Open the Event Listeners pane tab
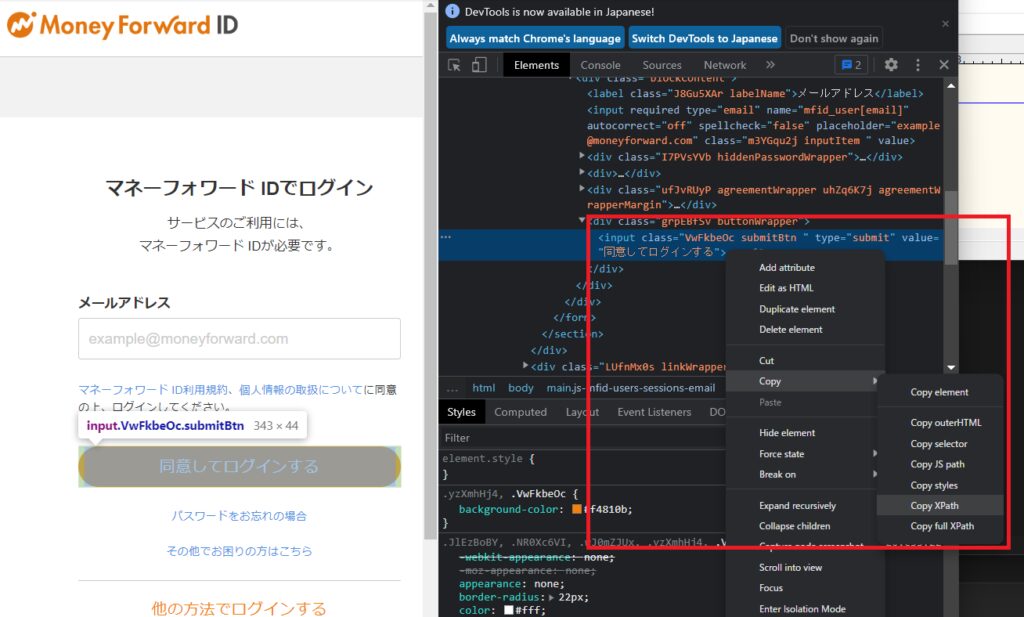This screenshot has width=1024, height=617. (x=654, y=412)
